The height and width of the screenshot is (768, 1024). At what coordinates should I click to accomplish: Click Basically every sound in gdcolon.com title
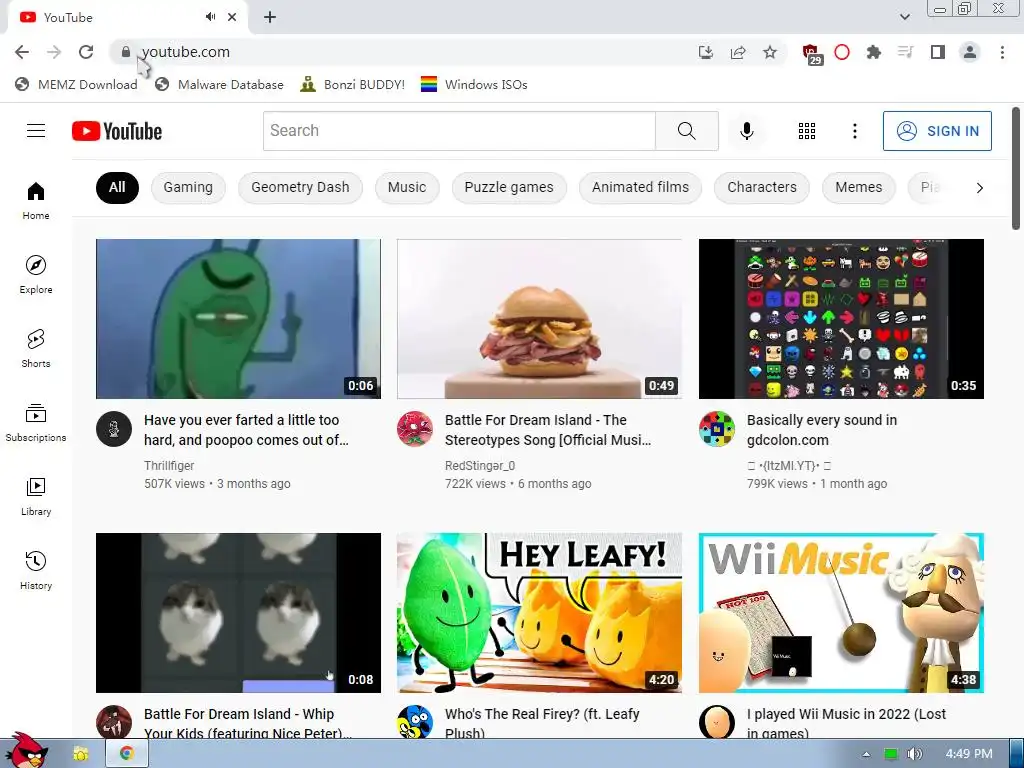click(822, 430)
